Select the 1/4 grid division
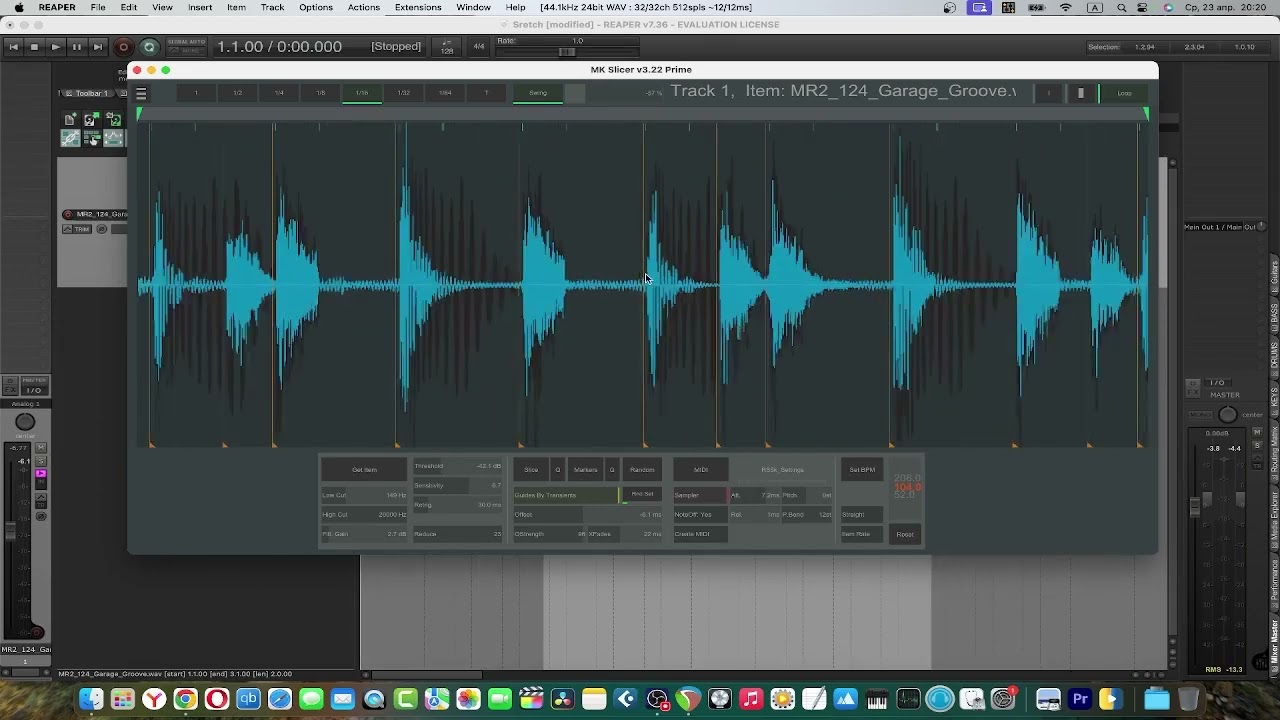This screenshot has width=1280, height=720. 279,93
